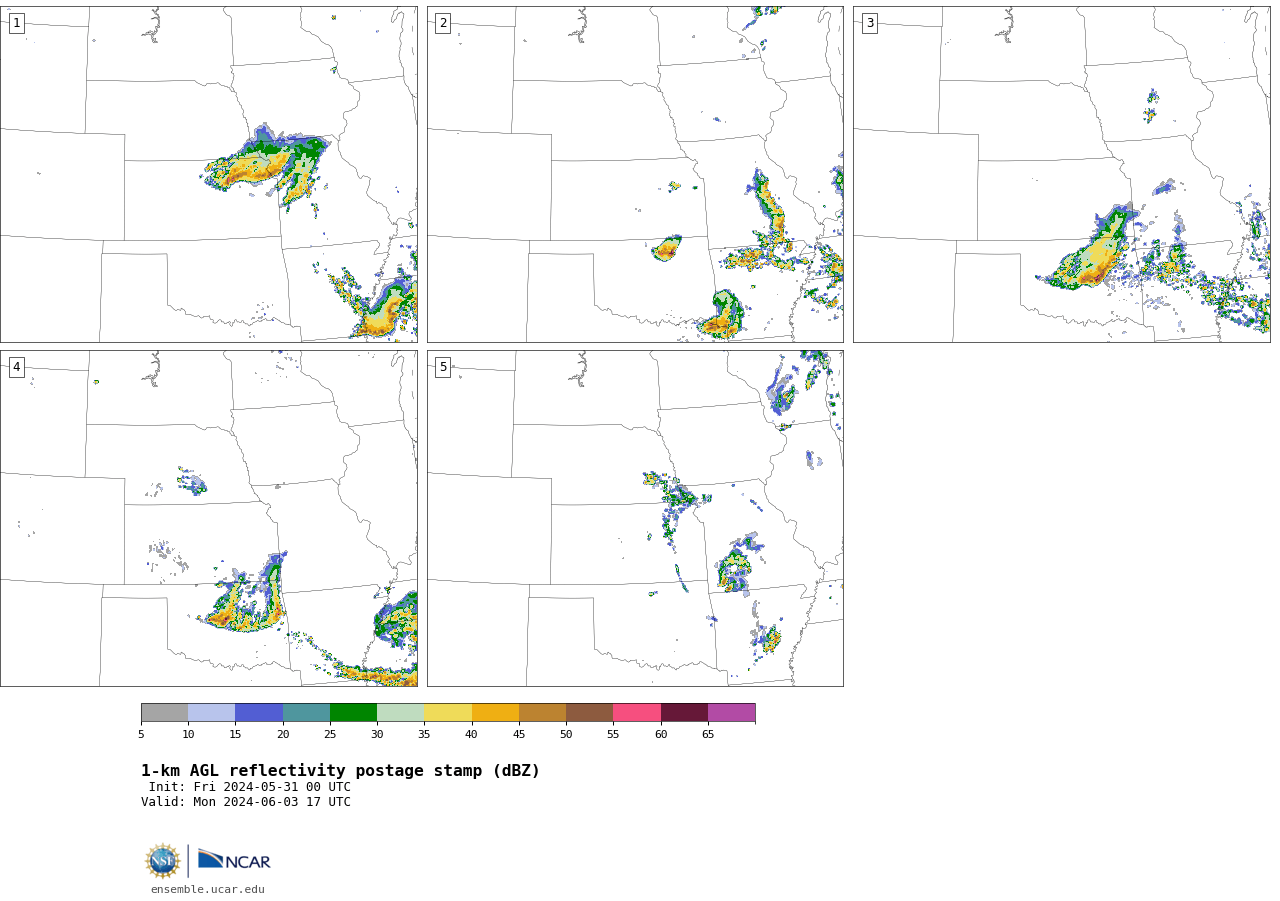The width and height of the screenshot is (1280, 901).
Task: Click the panel number label 2
Action: click(443, 23)
